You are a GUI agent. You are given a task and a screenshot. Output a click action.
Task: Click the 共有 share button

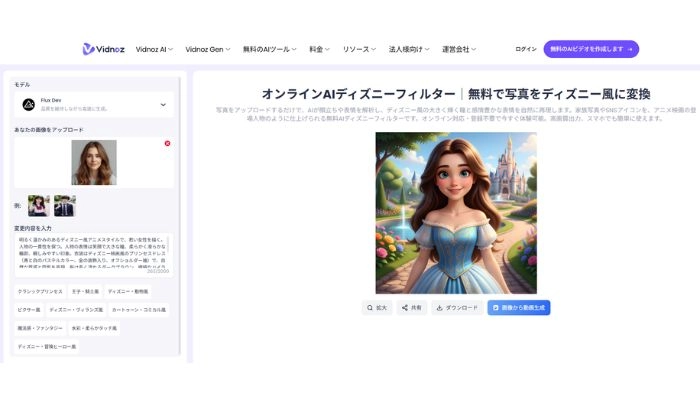412,308
